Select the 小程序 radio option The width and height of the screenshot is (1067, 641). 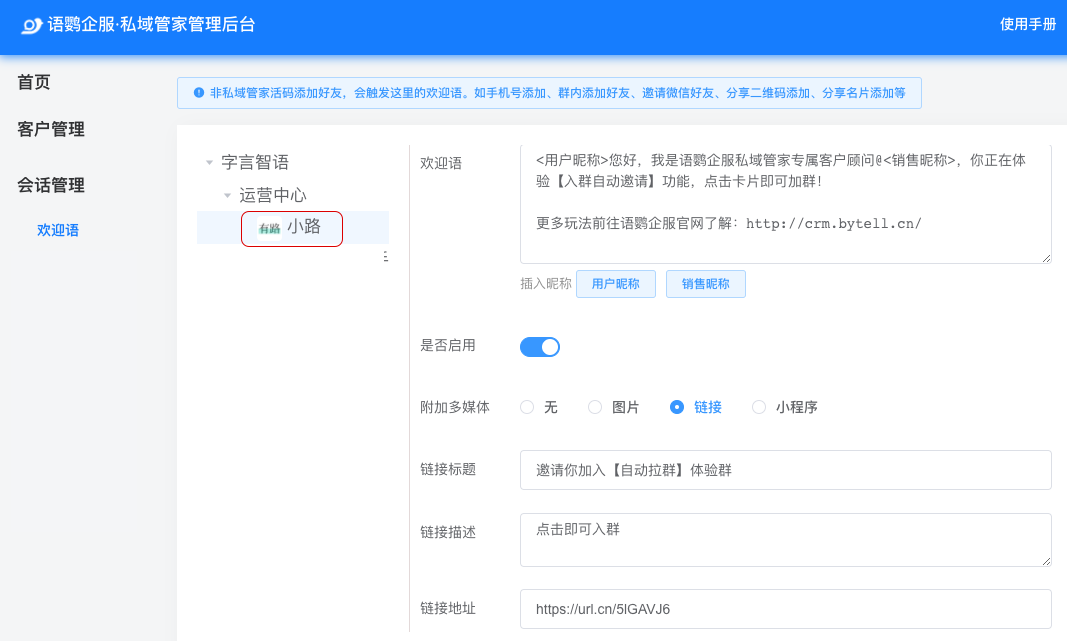[759, 407]
